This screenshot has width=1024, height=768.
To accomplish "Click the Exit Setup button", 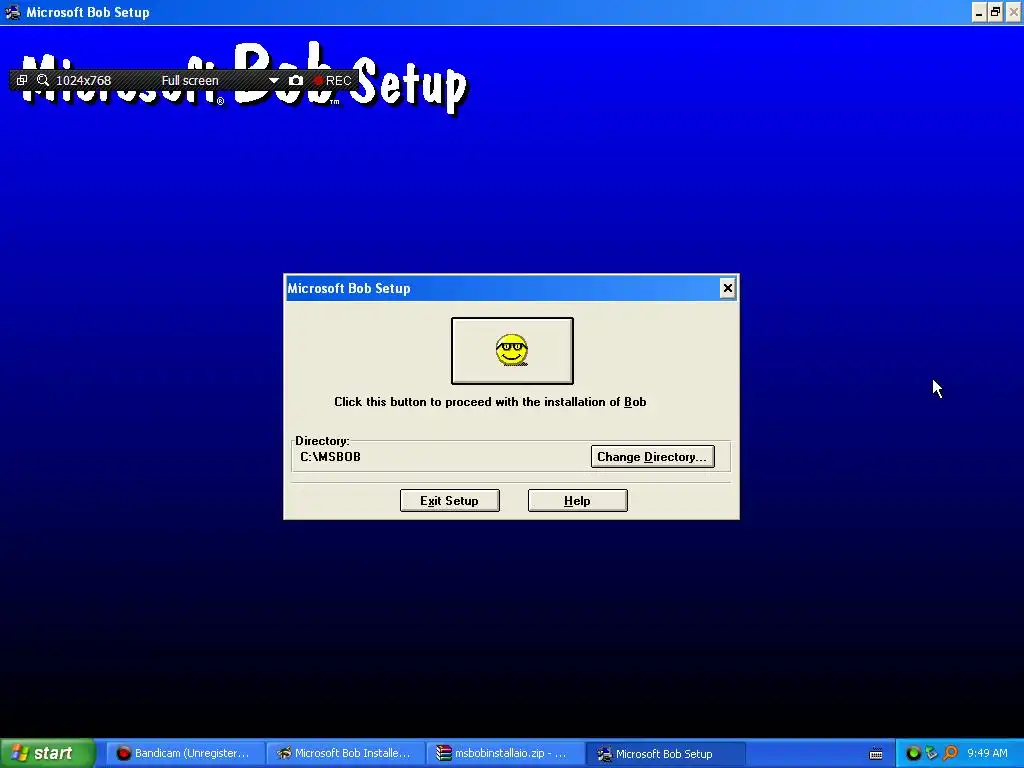I will (x=449, y=500).
